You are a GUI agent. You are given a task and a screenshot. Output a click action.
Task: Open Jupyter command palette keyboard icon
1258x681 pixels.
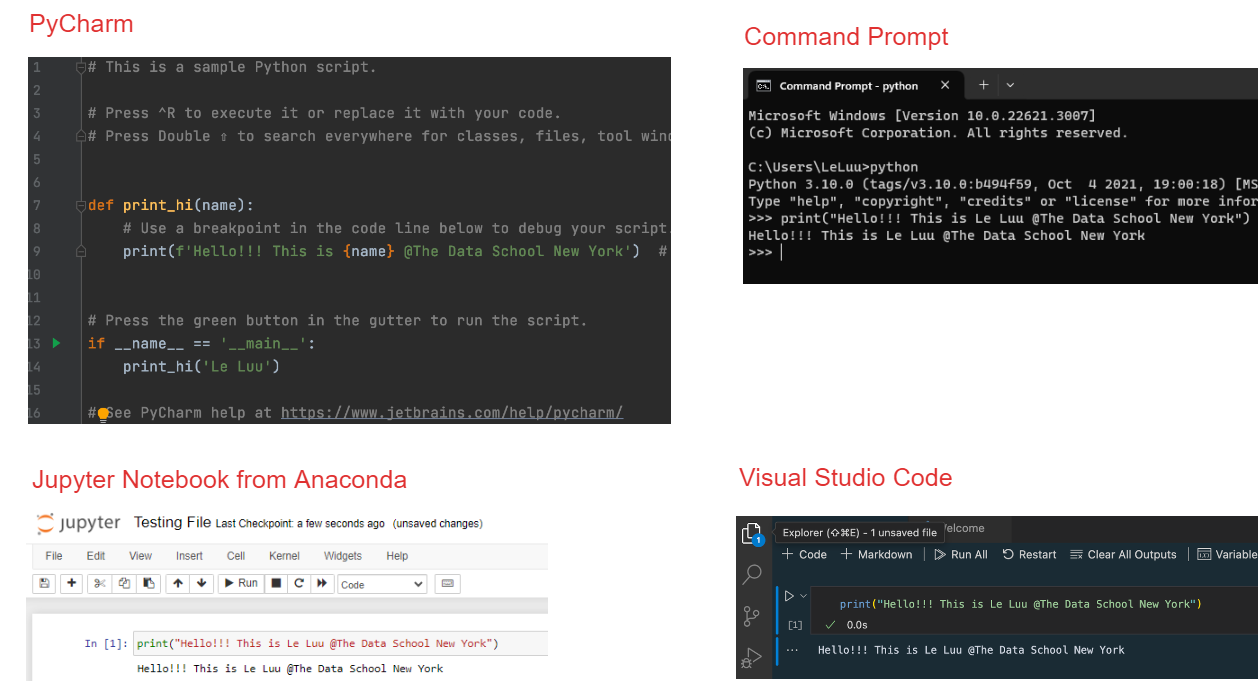447,583
